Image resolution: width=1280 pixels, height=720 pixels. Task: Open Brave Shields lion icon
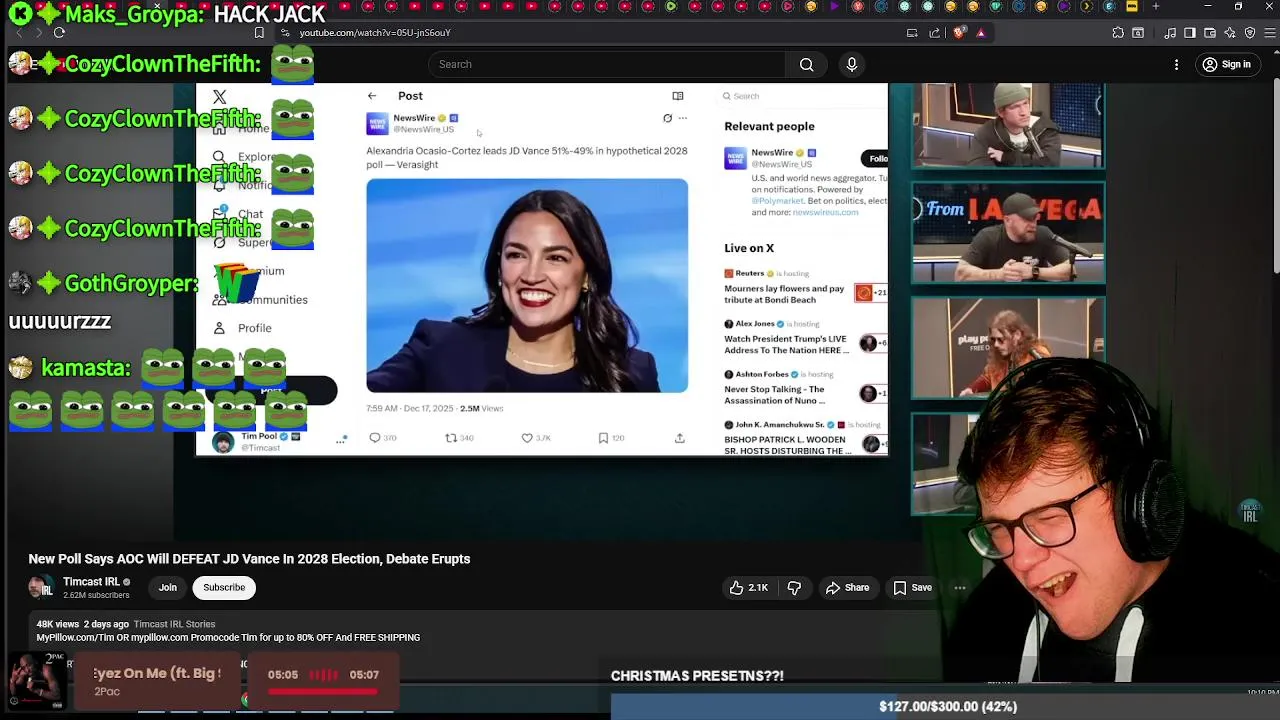coord(959,33)
